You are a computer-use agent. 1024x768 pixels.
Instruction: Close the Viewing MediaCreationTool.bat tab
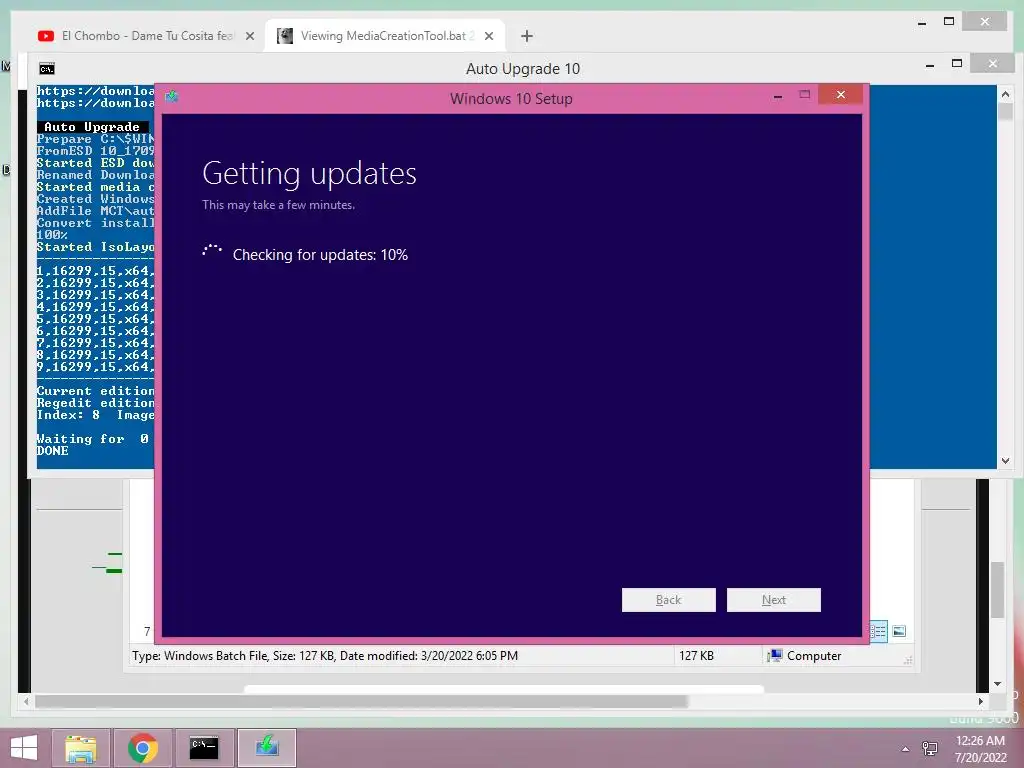tap(488, 36)
